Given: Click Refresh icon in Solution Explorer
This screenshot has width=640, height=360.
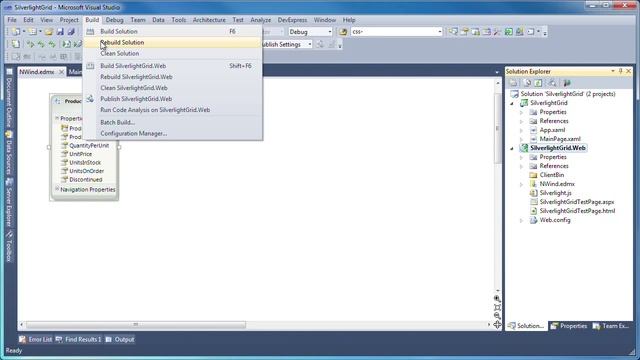Looking at the screenshot, I should click(538, 83).
